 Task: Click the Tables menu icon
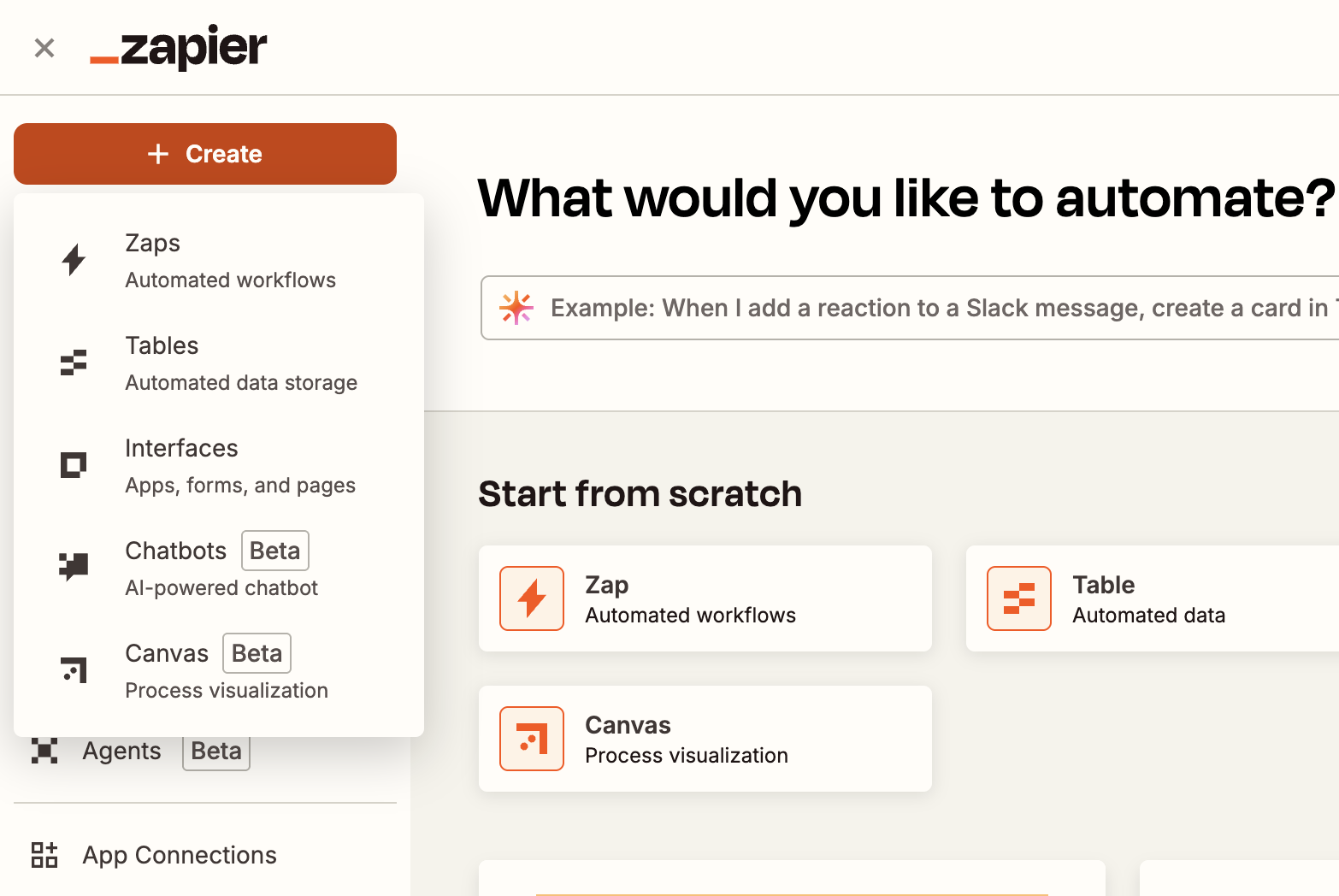tap(74, 363)
